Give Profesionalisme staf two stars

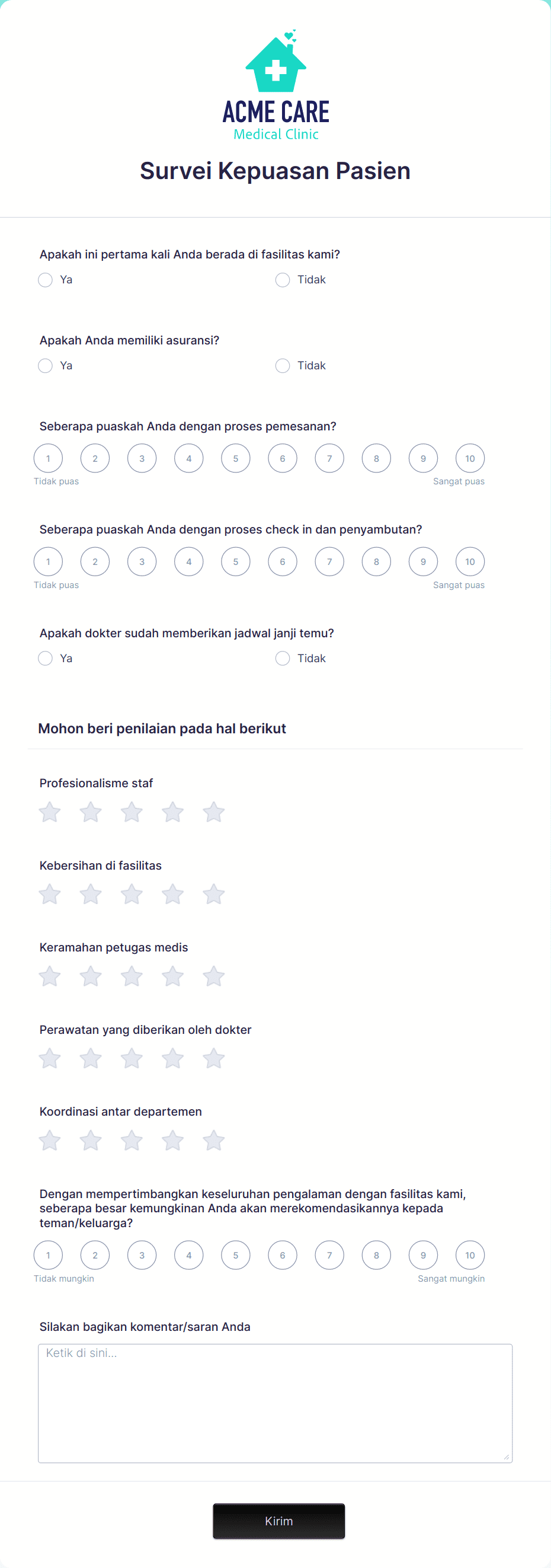pos(91,812)
